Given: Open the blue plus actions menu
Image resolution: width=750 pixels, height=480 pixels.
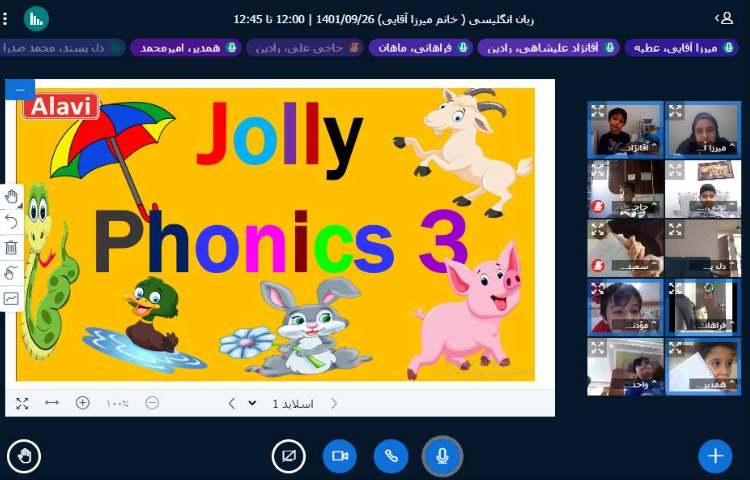Looking at the screenshot, I should [x=714, y=456].
